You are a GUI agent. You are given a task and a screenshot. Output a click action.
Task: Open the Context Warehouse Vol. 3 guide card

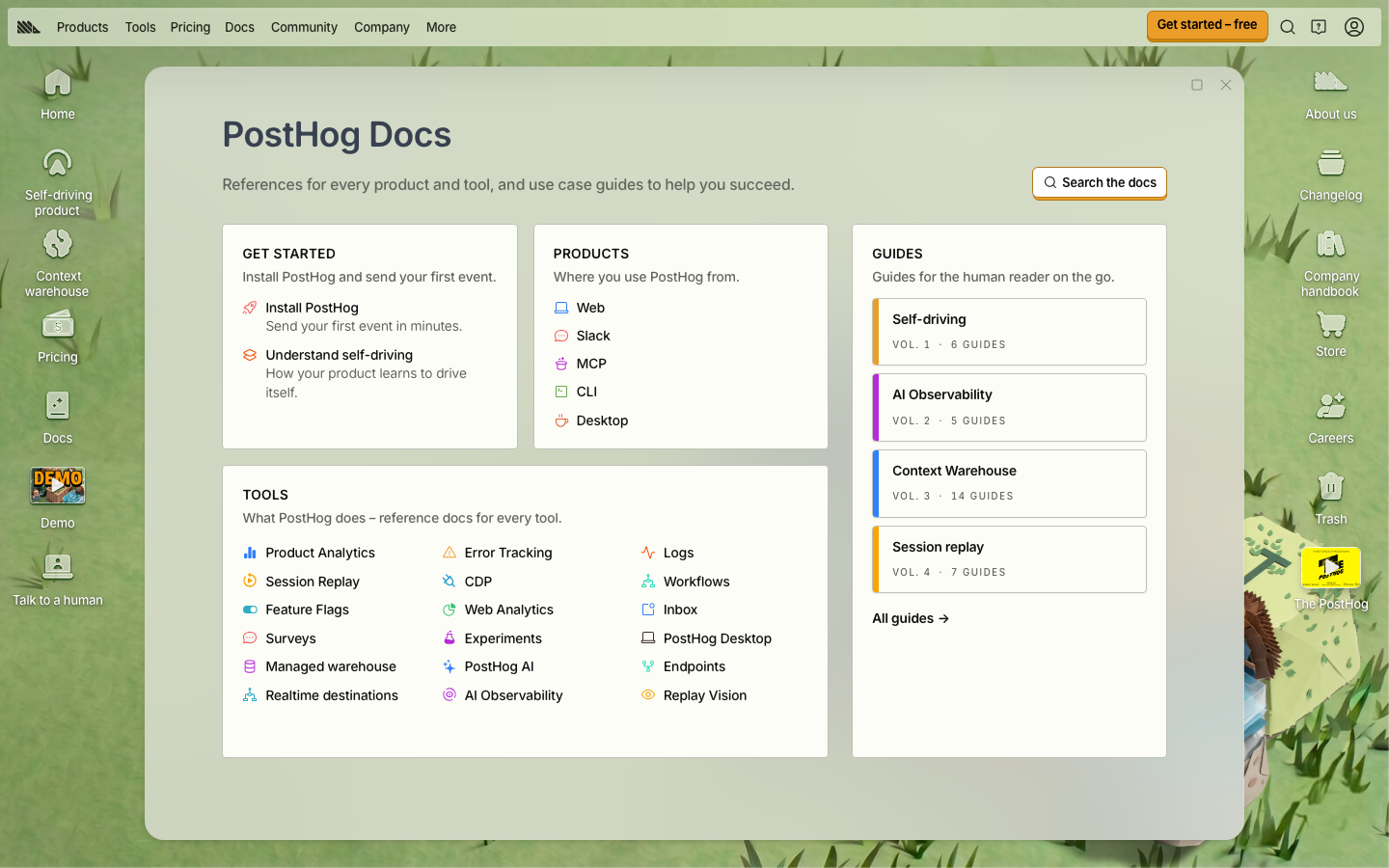coord(1009,483)
